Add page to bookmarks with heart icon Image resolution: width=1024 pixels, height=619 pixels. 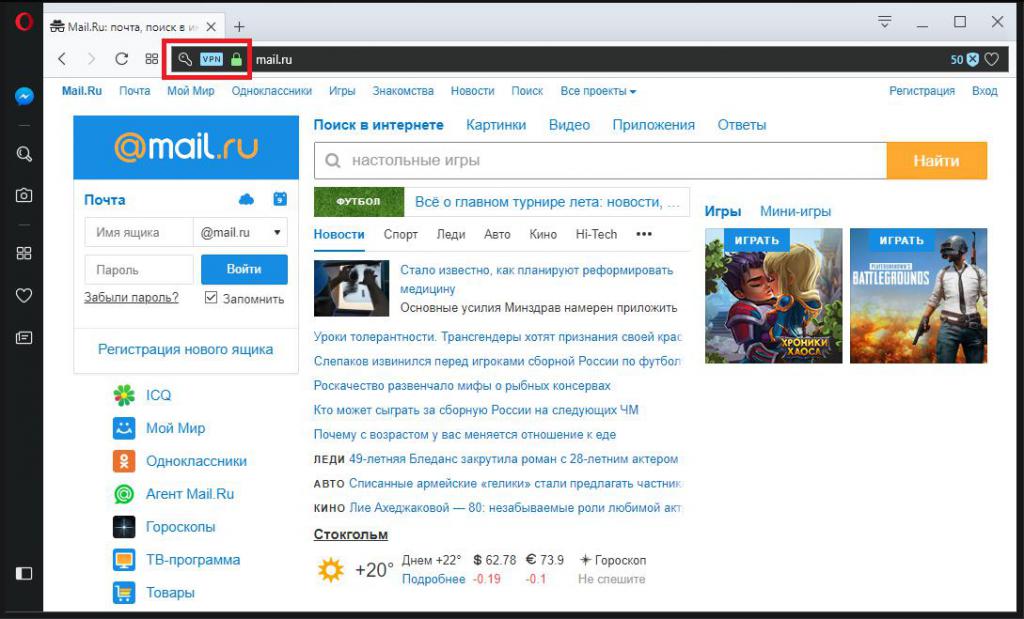(x=991, y=59)
